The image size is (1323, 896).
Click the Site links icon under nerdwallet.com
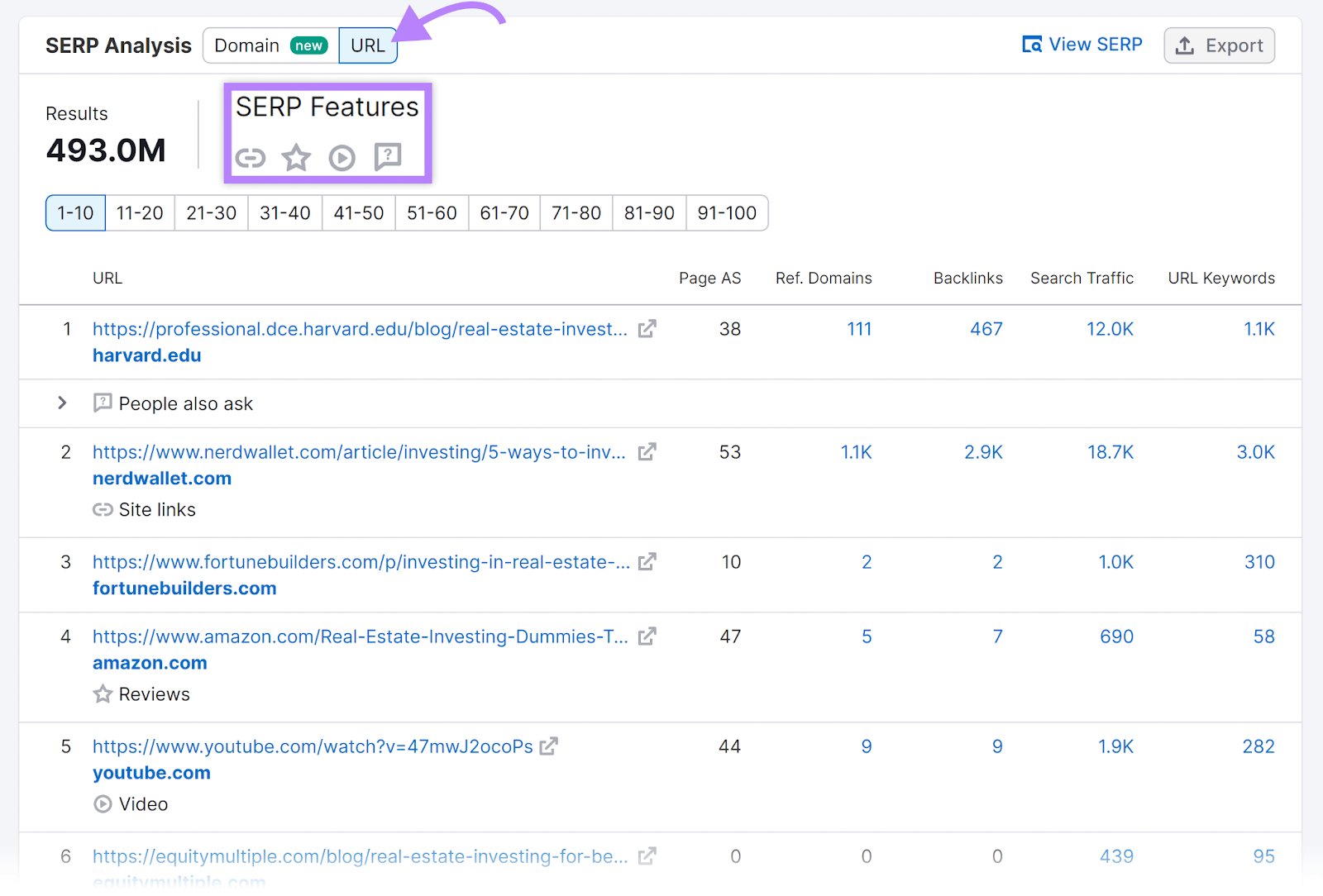[103, 510]
